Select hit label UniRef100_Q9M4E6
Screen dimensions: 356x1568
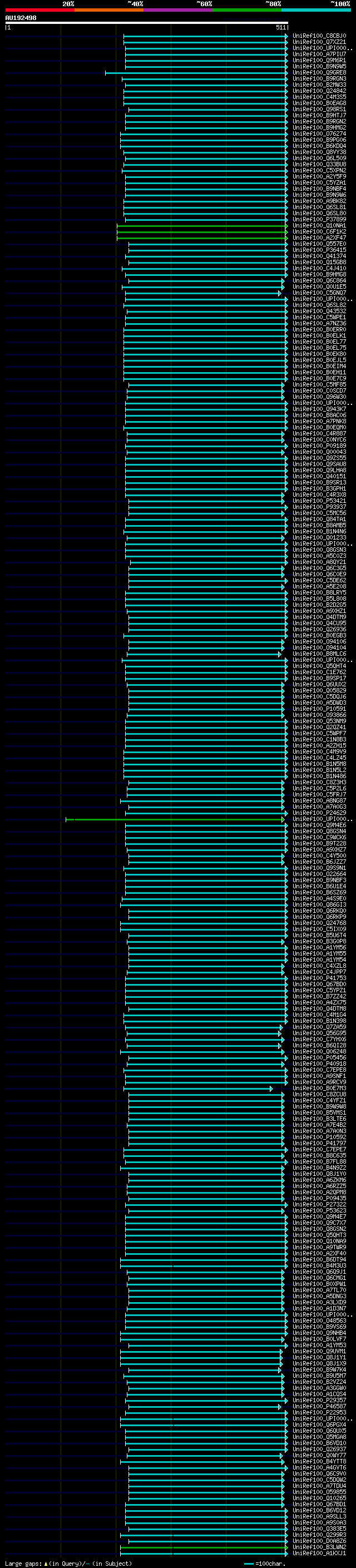pos(319,825)
